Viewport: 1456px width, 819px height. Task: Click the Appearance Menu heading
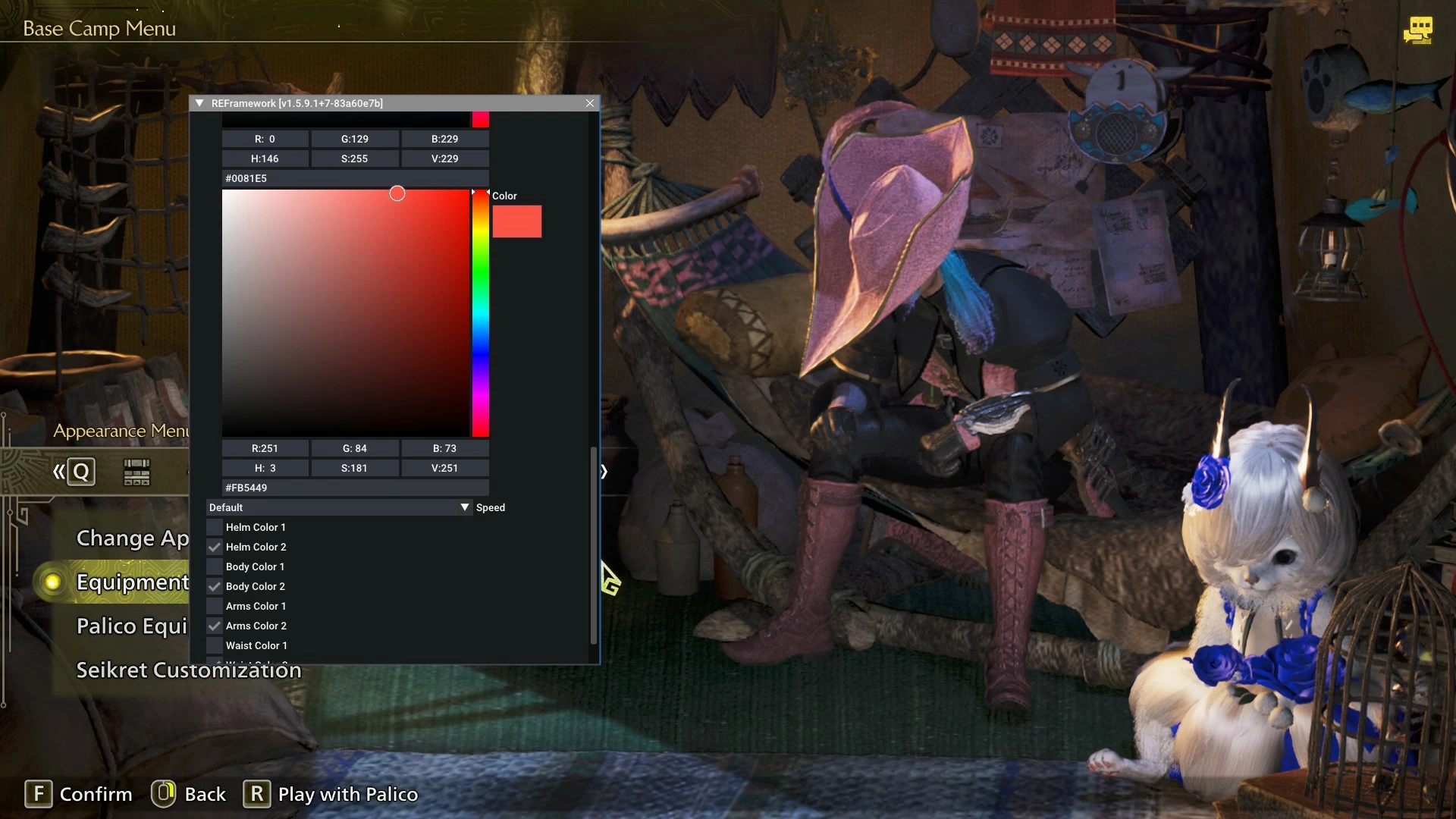coord(121,431)
